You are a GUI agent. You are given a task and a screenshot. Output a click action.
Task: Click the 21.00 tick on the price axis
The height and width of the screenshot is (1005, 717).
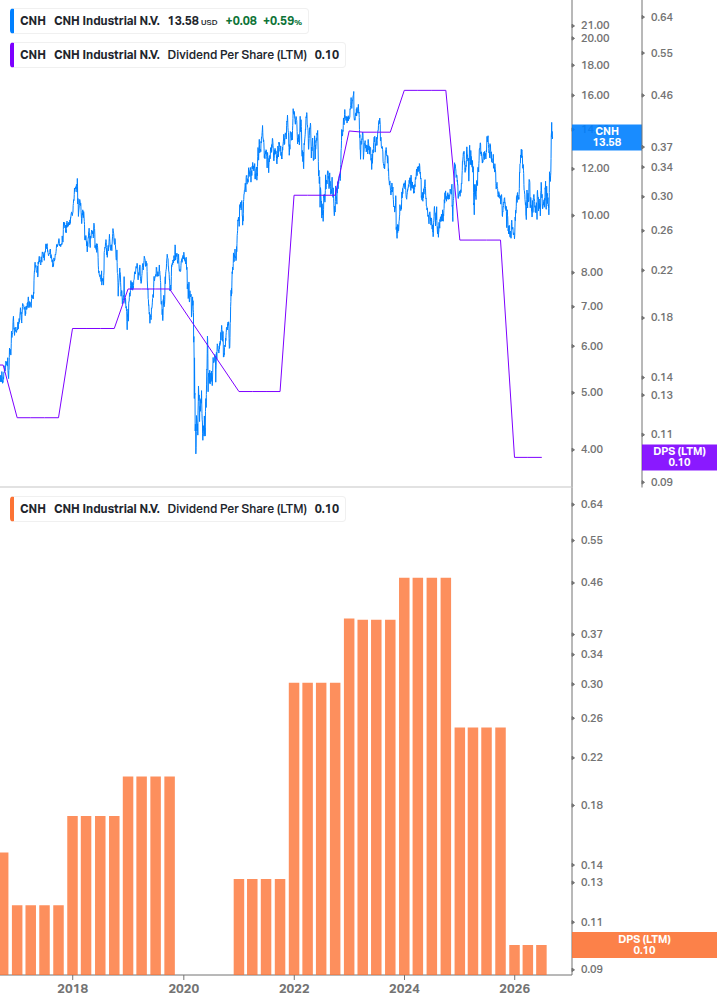tap(595, 25)
